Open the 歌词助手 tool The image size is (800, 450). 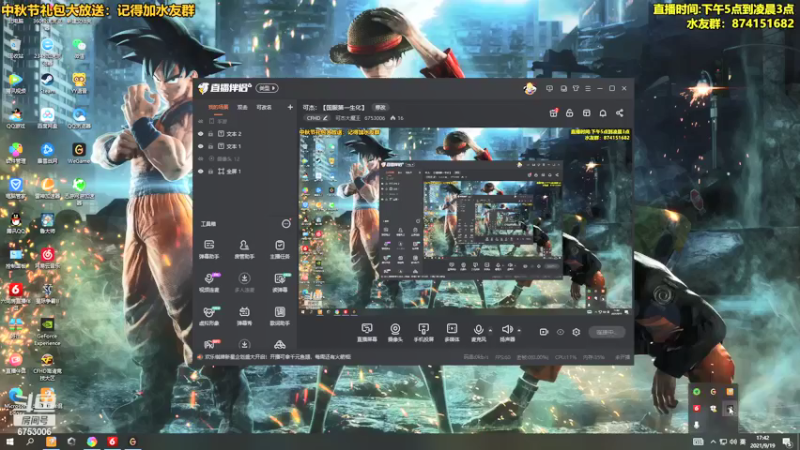pos(280,315)
